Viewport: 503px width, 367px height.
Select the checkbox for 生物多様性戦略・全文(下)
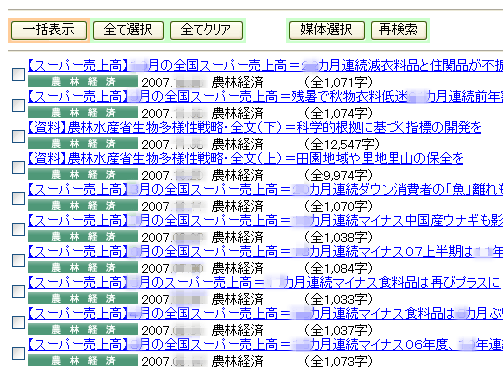[18, 136]
